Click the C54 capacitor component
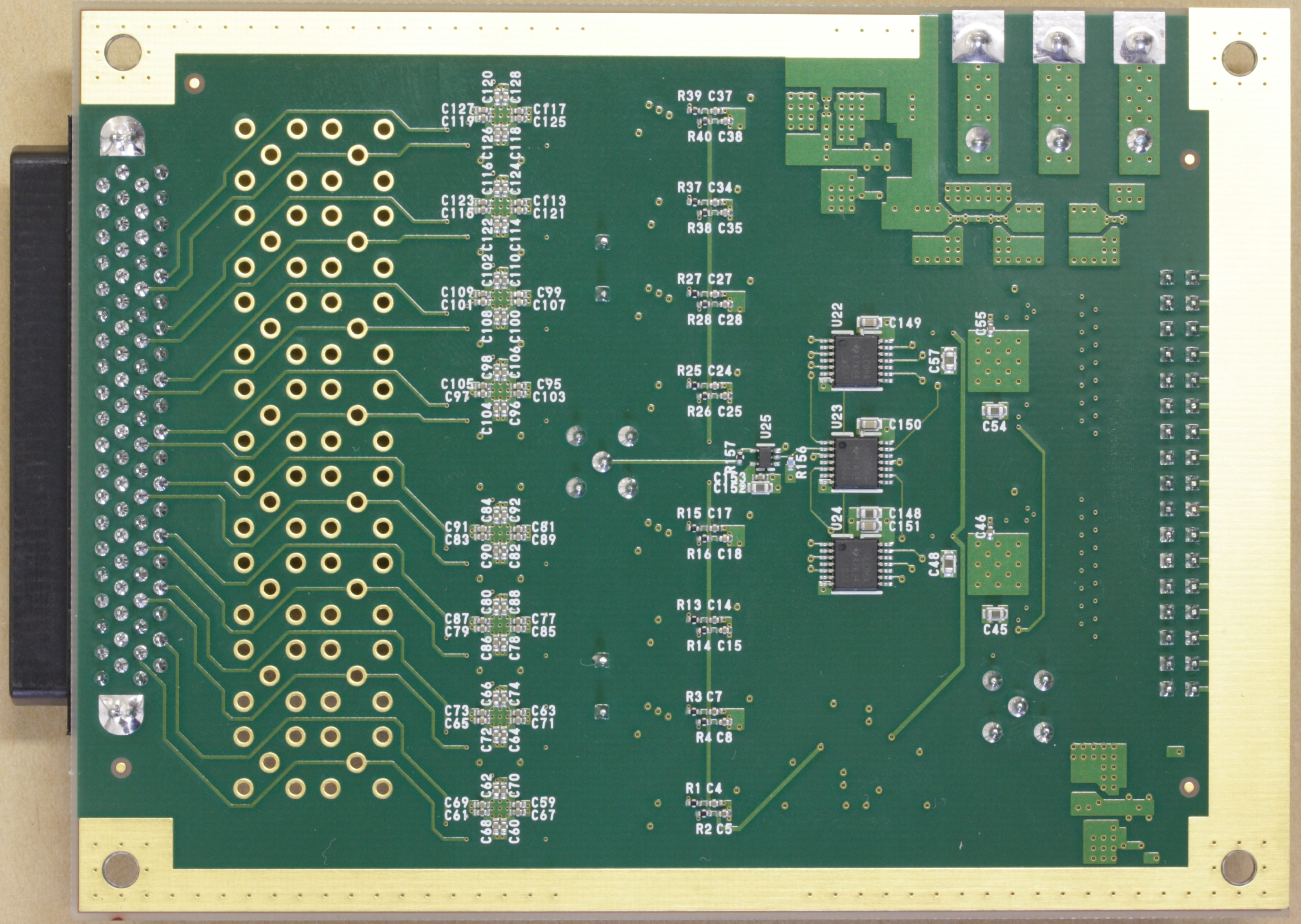 [x=994, y=410]
